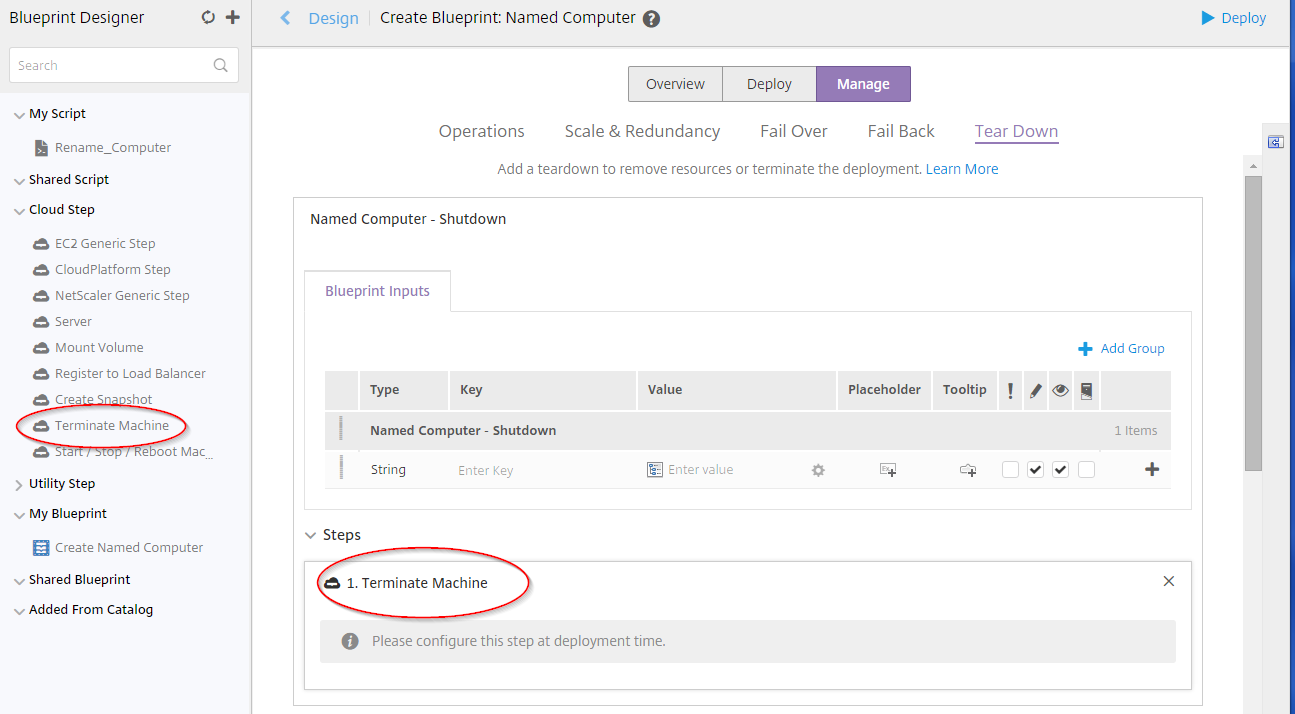Uncheck the visible checkbox in String row

point(1061,470)
